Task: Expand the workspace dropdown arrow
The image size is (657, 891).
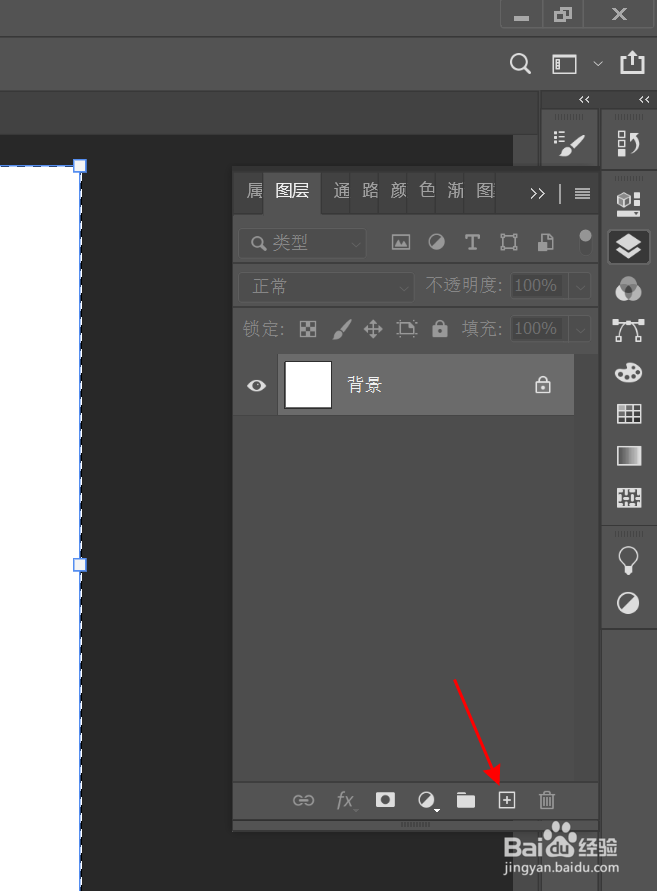Action: [x=598, y=64]
